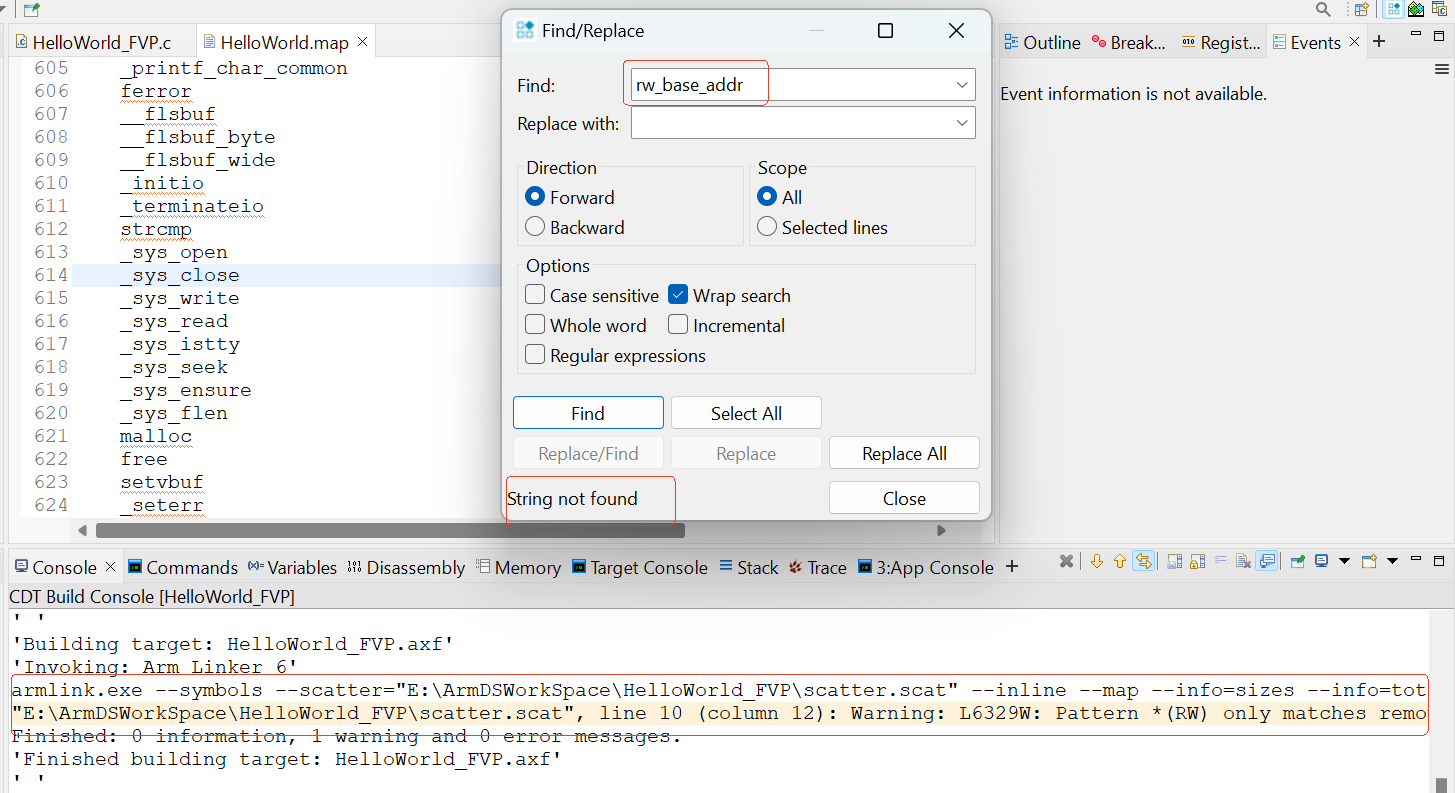1455x793 pixels.
Task: Enable the Case sensitive checkbox
Action: pyautogui.click(x=535, y=296)
